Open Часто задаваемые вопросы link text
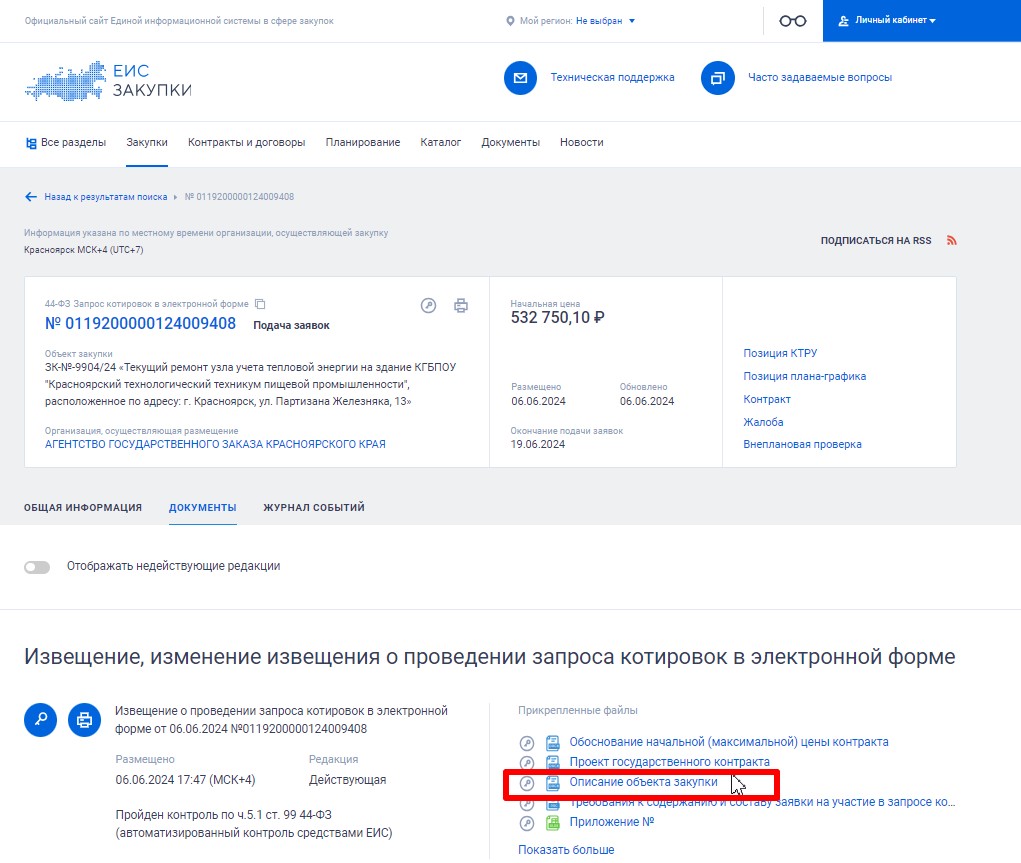1021x863 pixels. (x=820, y=78)
